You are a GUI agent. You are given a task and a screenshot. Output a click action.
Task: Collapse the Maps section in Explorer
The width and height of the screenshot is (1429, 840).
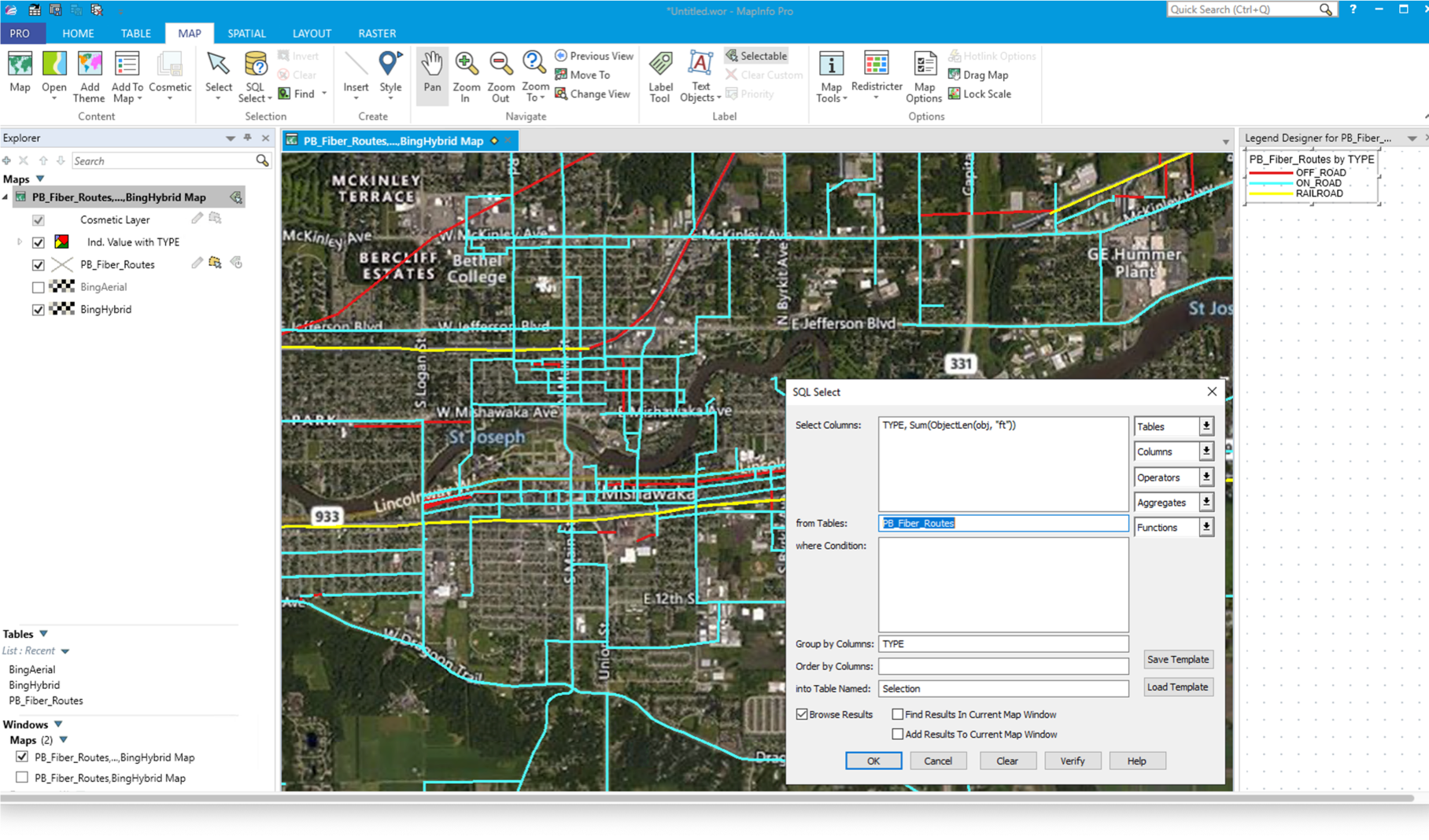click(x=40, y=179)
